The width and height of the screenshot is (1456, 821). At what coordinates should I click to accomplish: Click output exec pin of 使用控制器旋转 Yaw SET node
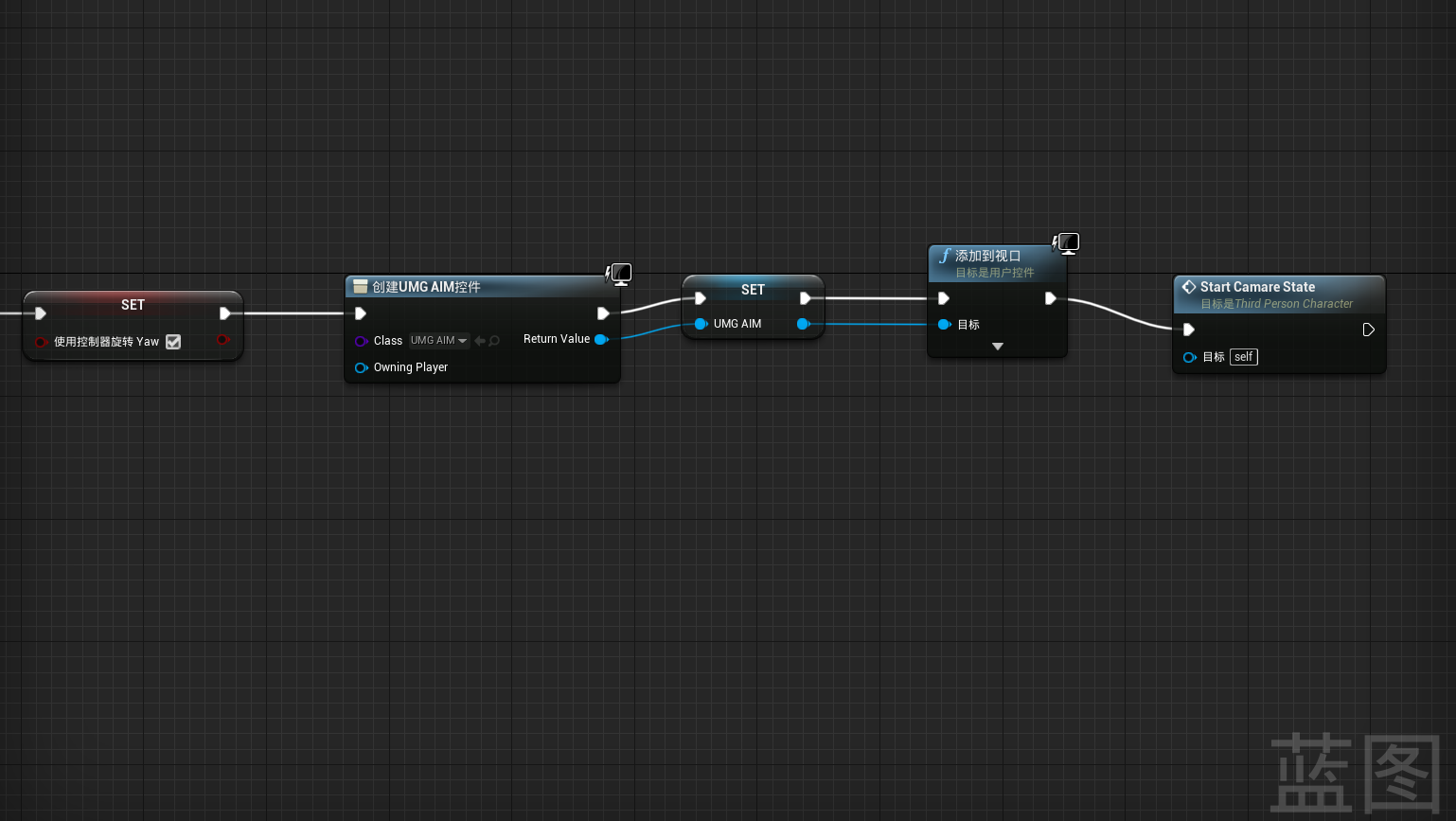tap(225, 313)
